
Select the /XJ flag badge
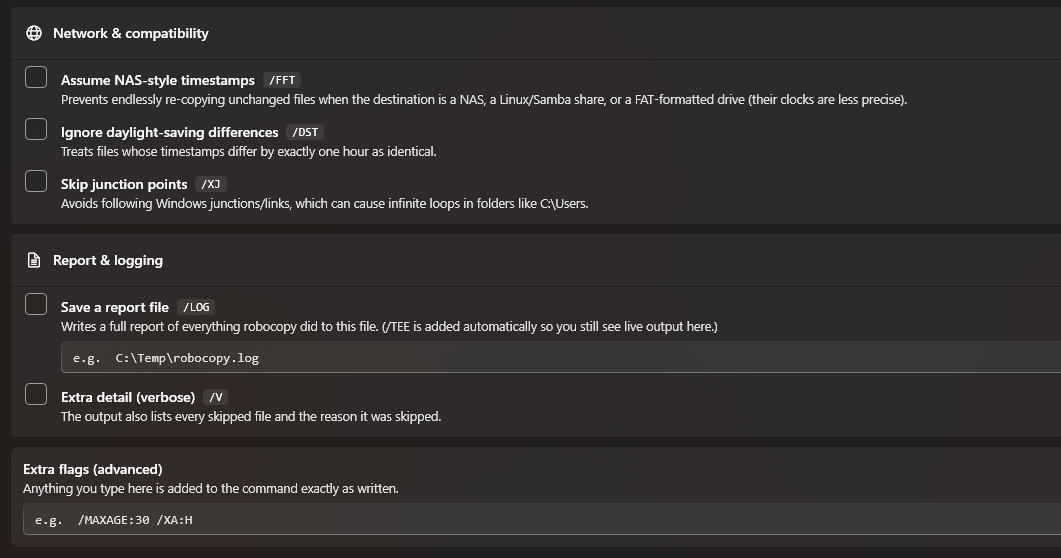tap(211, 184)
